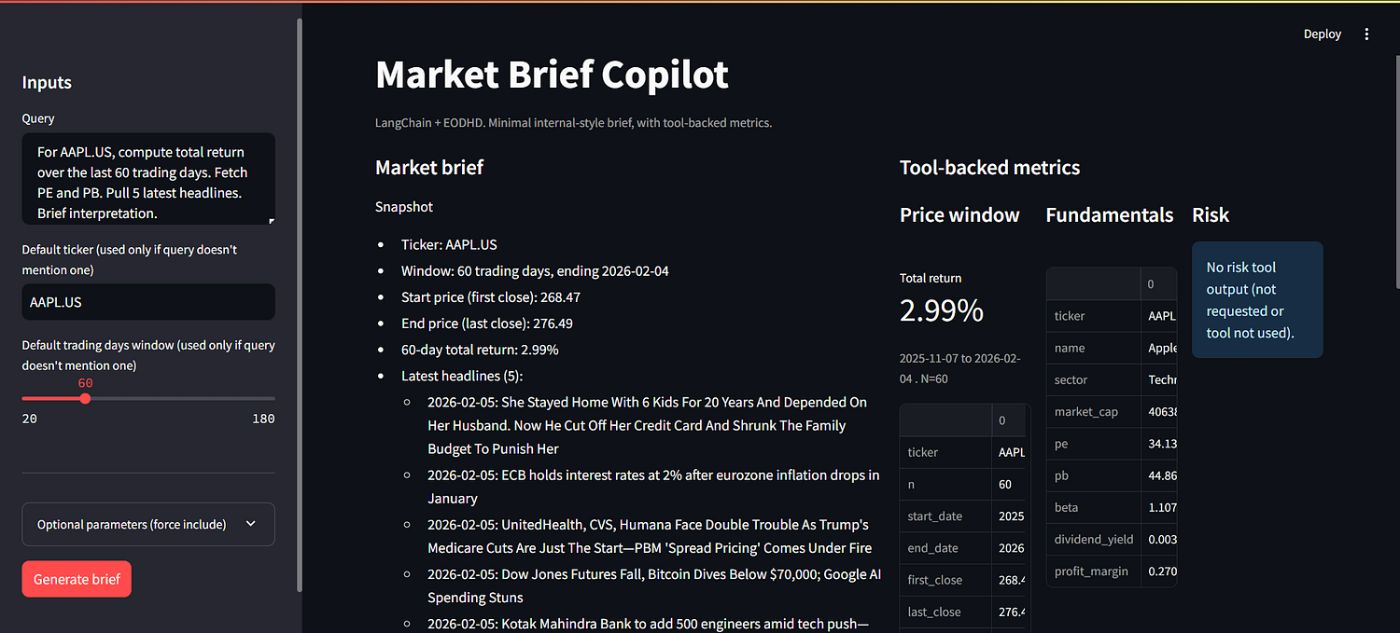Open the three-dot main menu

[x=1367, y=34]
